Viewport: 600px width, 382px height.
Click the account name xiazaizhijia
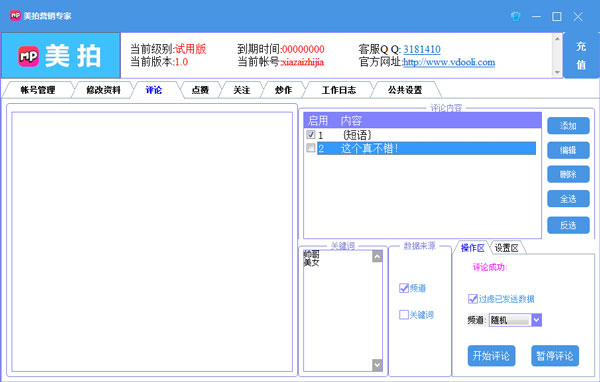303,62
